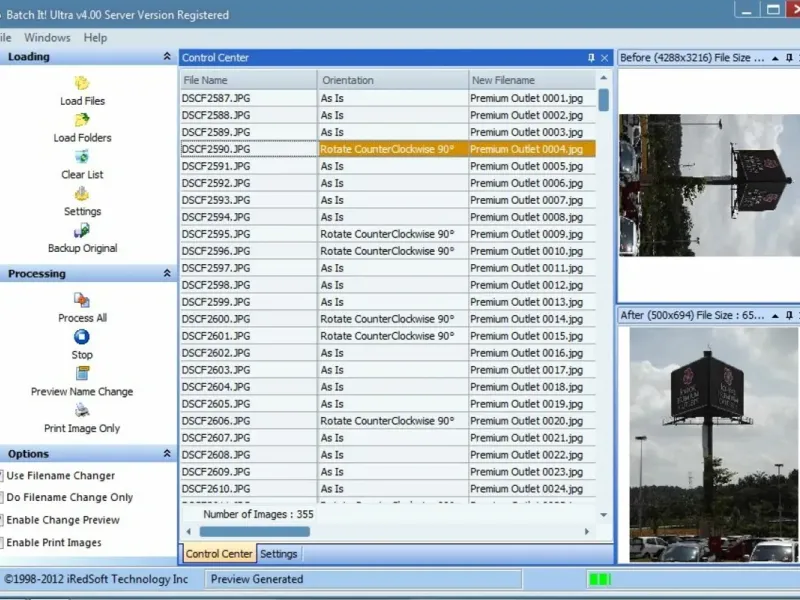Click the Print Image Only icon
The width and height of the screenshot is (800, 600).
point(82,411)
